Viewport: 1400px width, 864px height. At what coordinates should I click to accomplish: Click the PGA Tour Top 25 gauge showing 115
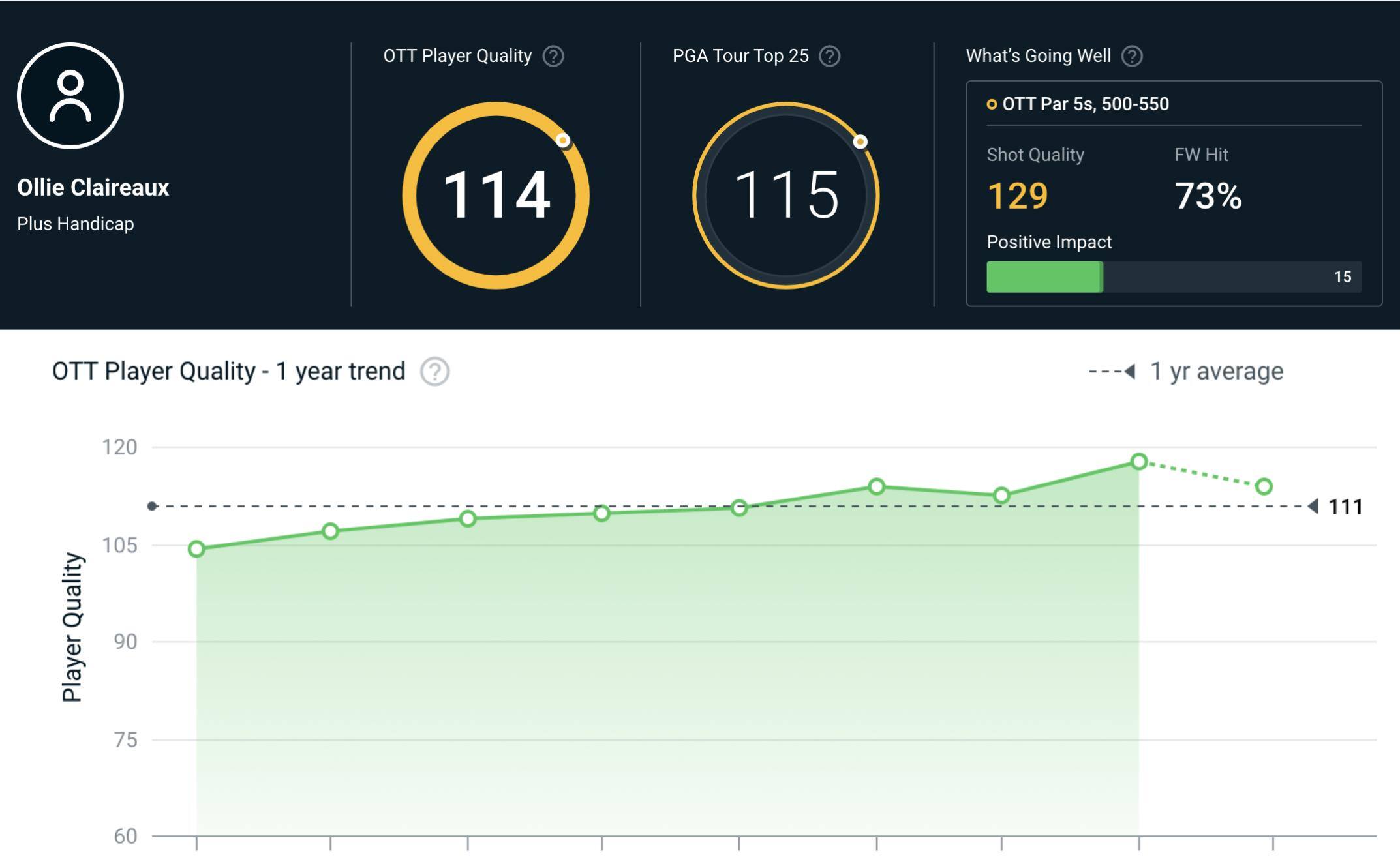click(x=785, y=195)
